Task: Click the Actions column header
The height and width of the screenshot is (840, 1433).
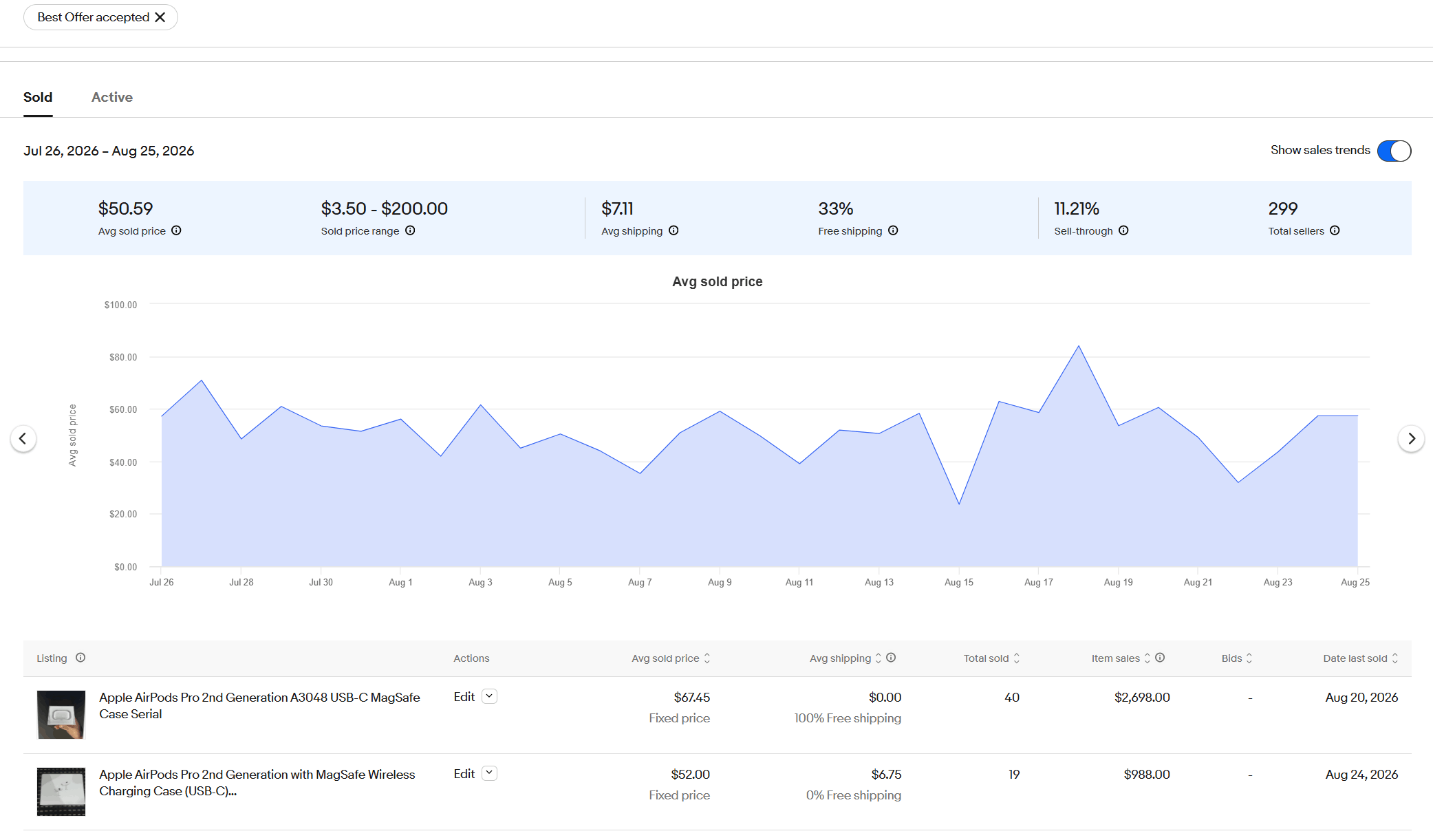Action: [x=471, y=658]
